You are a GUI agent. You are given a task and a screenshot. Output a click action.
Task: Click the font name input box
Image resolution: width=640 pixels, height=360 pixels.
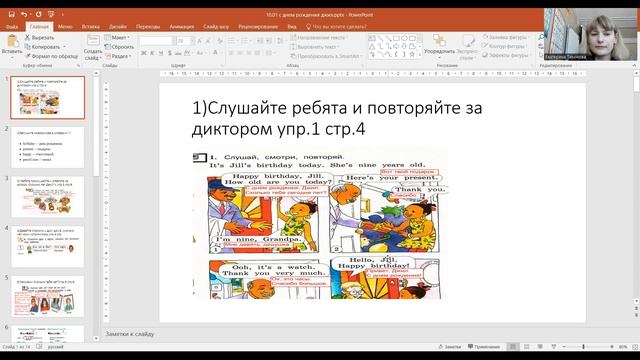(155, 41)
